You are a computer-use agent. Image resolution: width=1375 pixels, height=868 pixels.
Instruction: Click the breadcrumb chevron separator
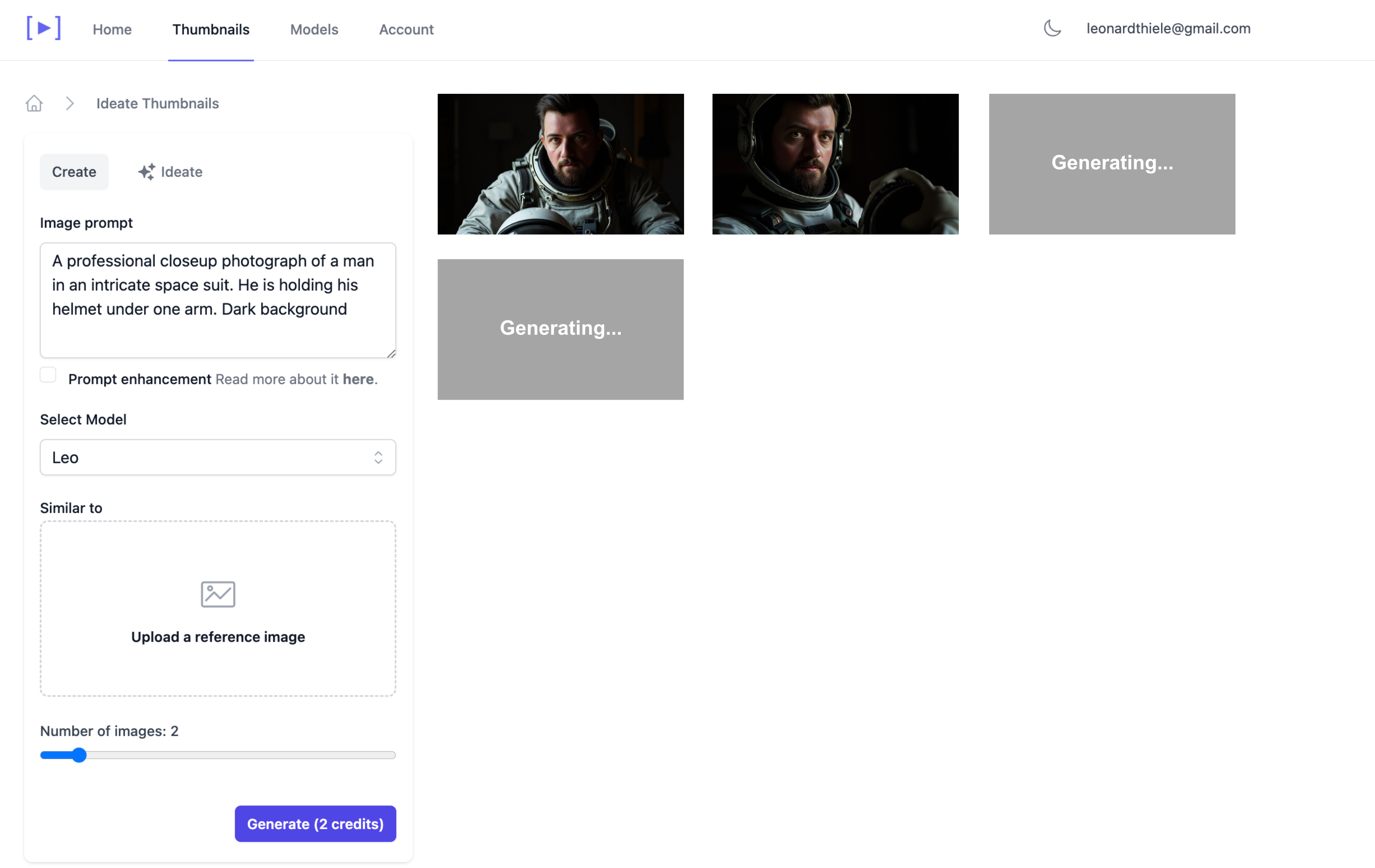point(70,103)
